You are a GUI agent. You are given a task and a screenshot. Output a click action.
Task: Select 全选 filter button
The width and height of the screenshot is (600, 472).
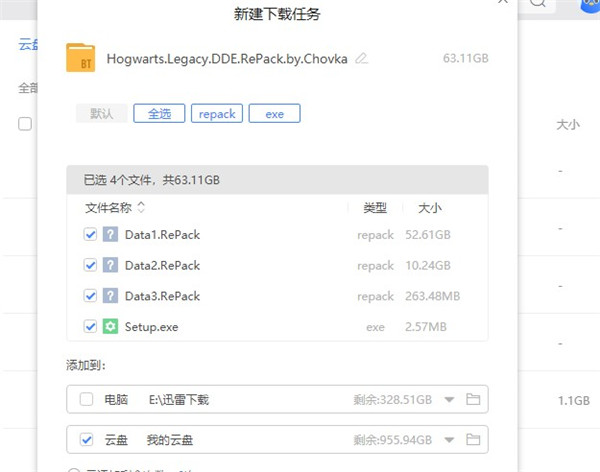pyautogui.click(x=159, y=113)
